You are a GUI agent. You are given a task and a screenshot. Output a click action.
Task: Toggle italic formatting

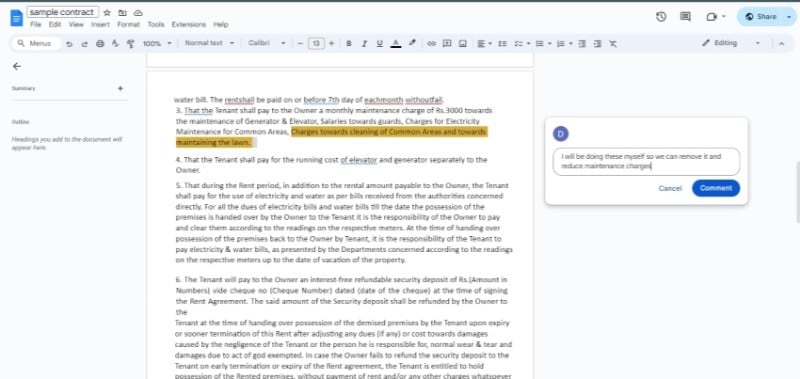tap(364, 43)
